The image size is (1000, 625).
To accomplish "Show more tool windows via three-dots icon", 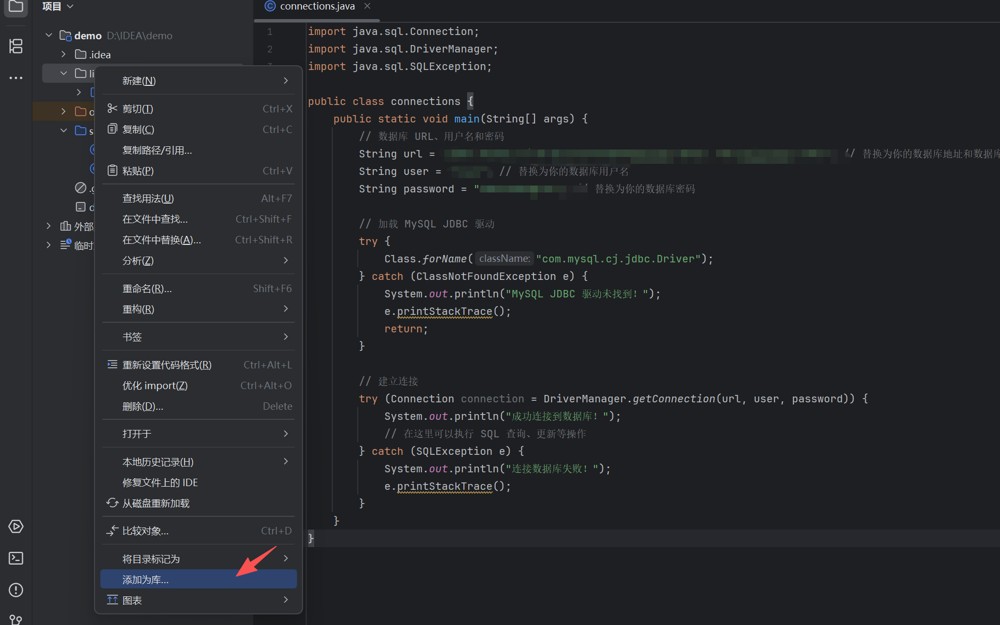I will (x=16, y=78).
